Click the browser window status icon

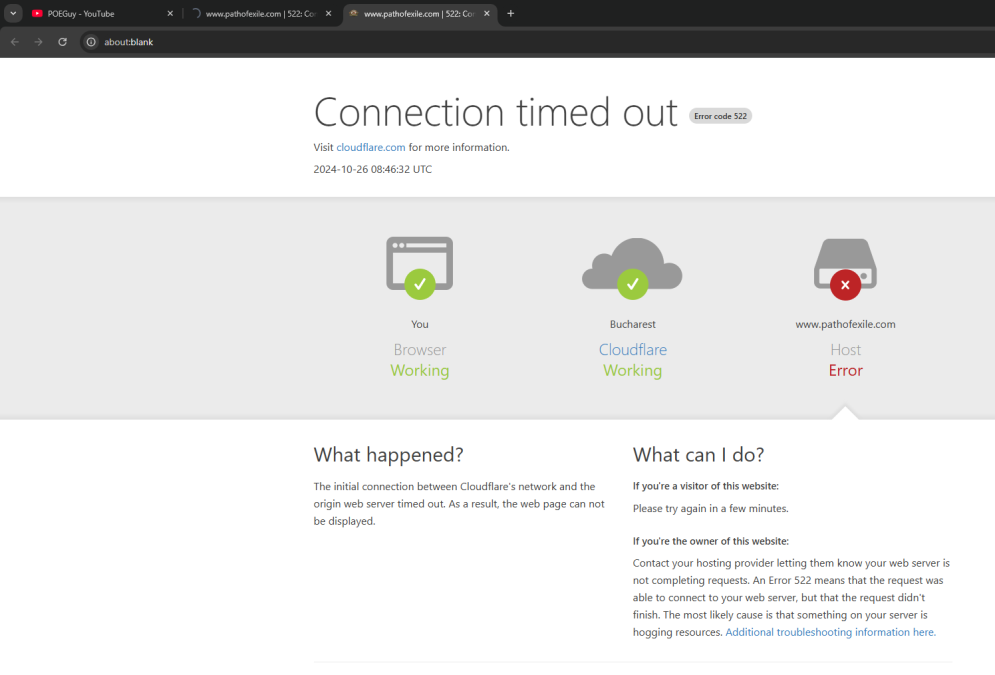tap(419, 268)
